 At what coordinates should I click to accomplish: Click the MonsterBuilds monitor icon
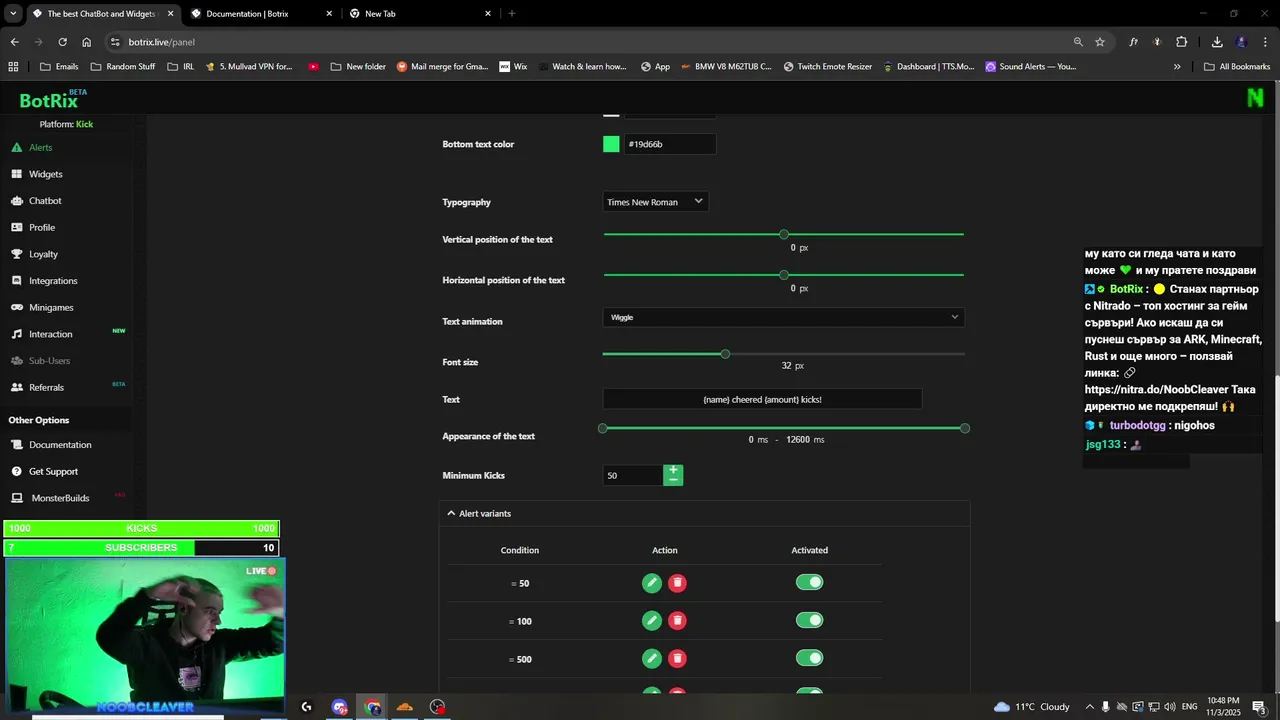(17, 498)
